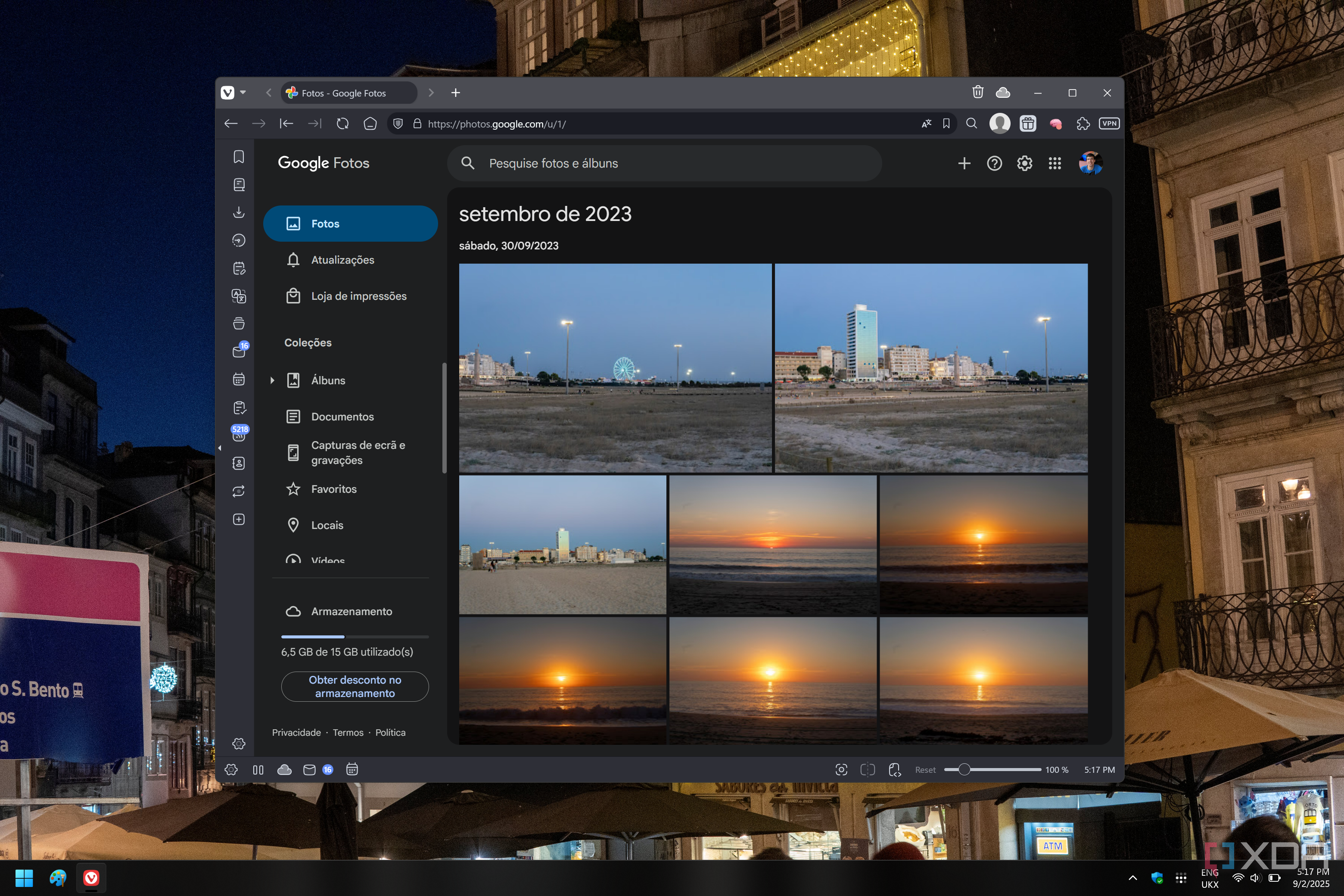Open the Contacts panel
The height and width of the screenshot is (896, 1344).
[239, 464]
